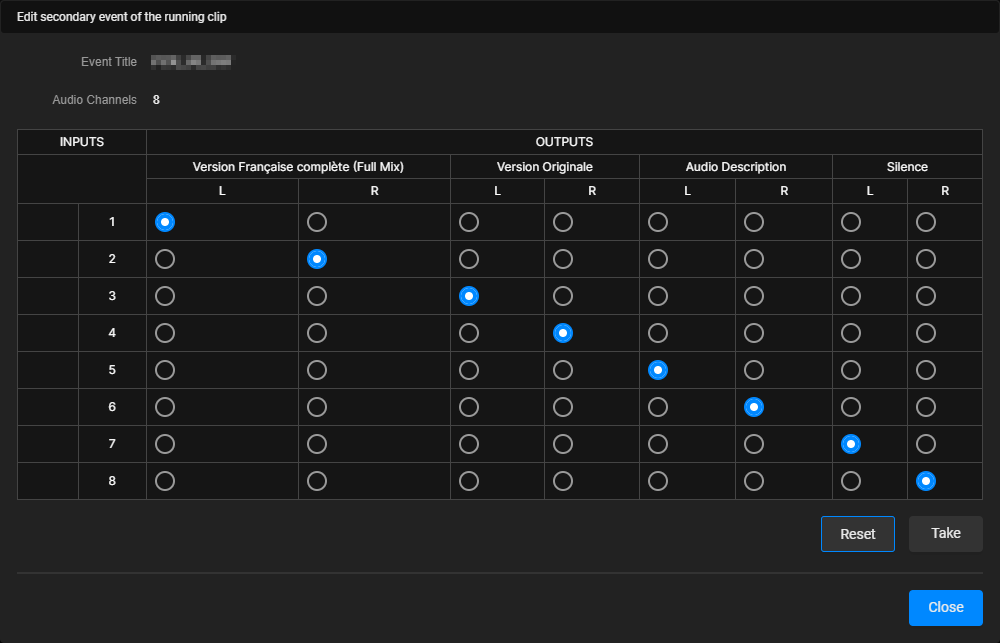Click the Audio Channels value 8

coord(155,100)
